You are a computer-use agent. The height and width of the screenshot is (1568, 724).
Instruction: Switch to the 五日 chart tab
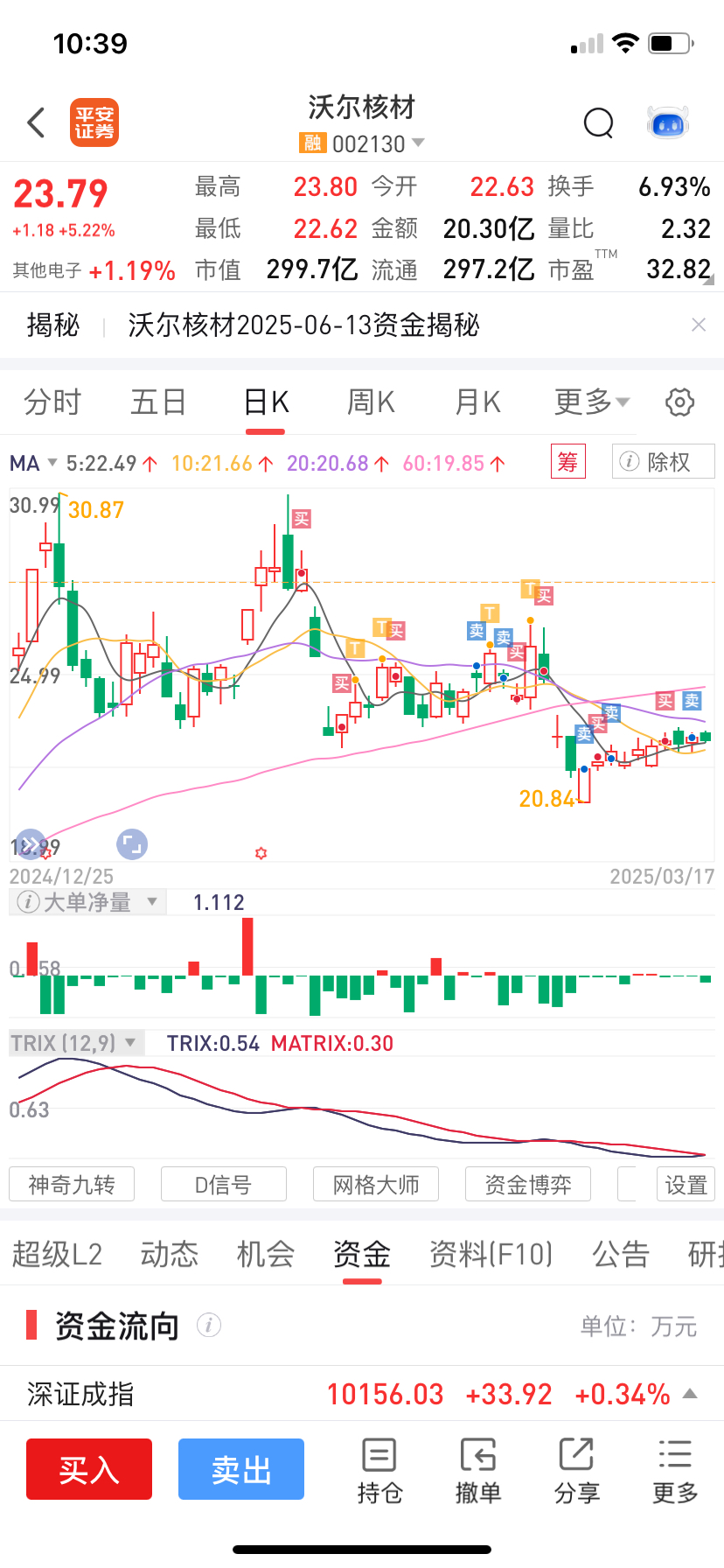coord(158,402)
